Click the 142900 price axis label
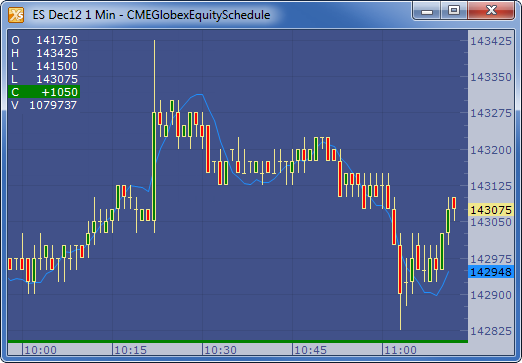The width and height of the screenshot is (522, 363). tap(491, 295)
